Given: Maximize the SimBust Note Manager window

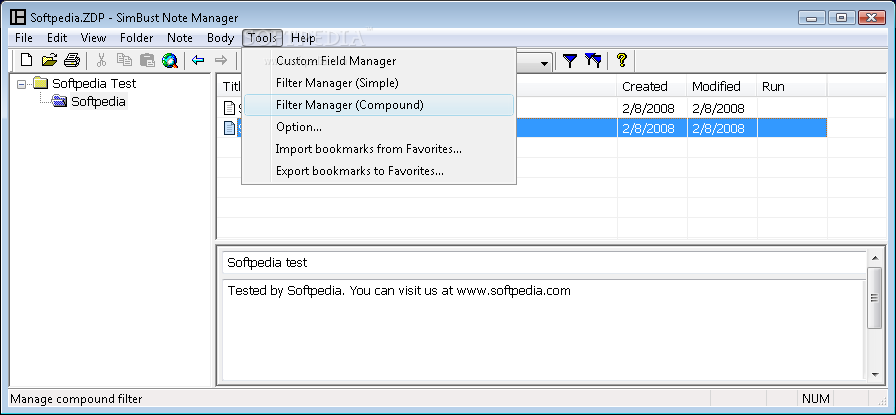Looking at the screenshot, I should click(x=841, y=17).
